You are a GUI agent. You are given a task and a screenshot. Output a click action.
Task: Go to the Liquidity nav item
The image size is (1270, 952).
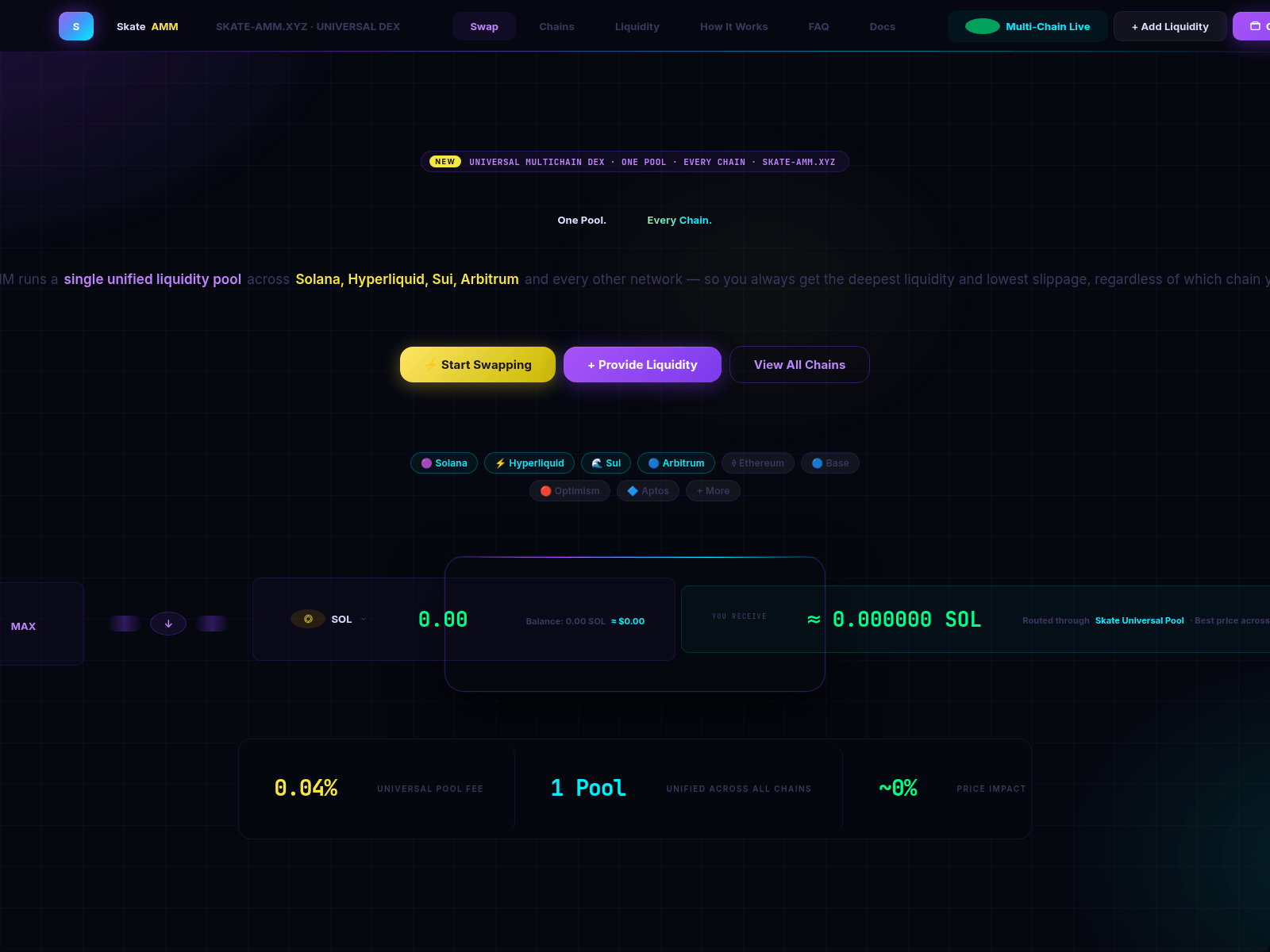click(637, 26)
